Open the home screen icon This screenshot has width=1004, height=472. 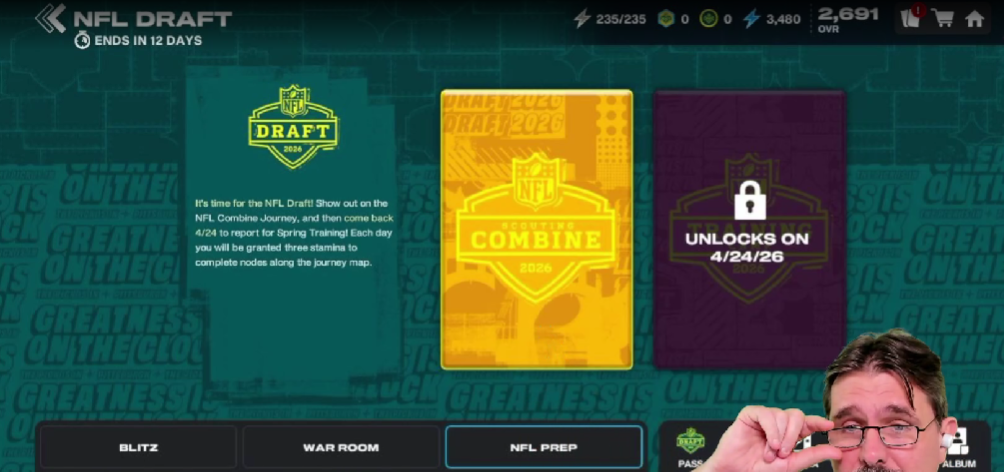pos(974,19)
